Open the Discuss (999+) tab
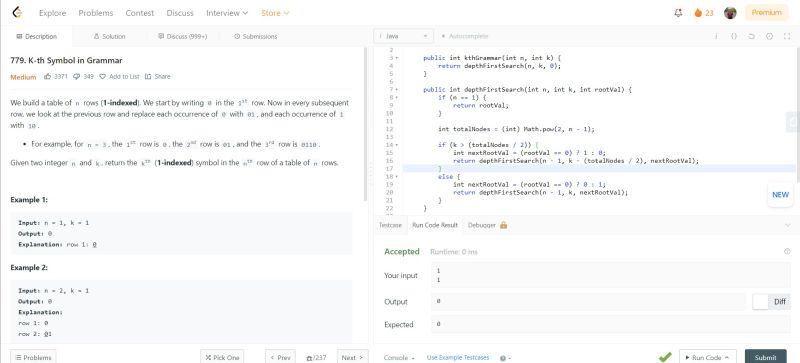The width and height of the screenshot is (800, 363). [x=183, y=36]
